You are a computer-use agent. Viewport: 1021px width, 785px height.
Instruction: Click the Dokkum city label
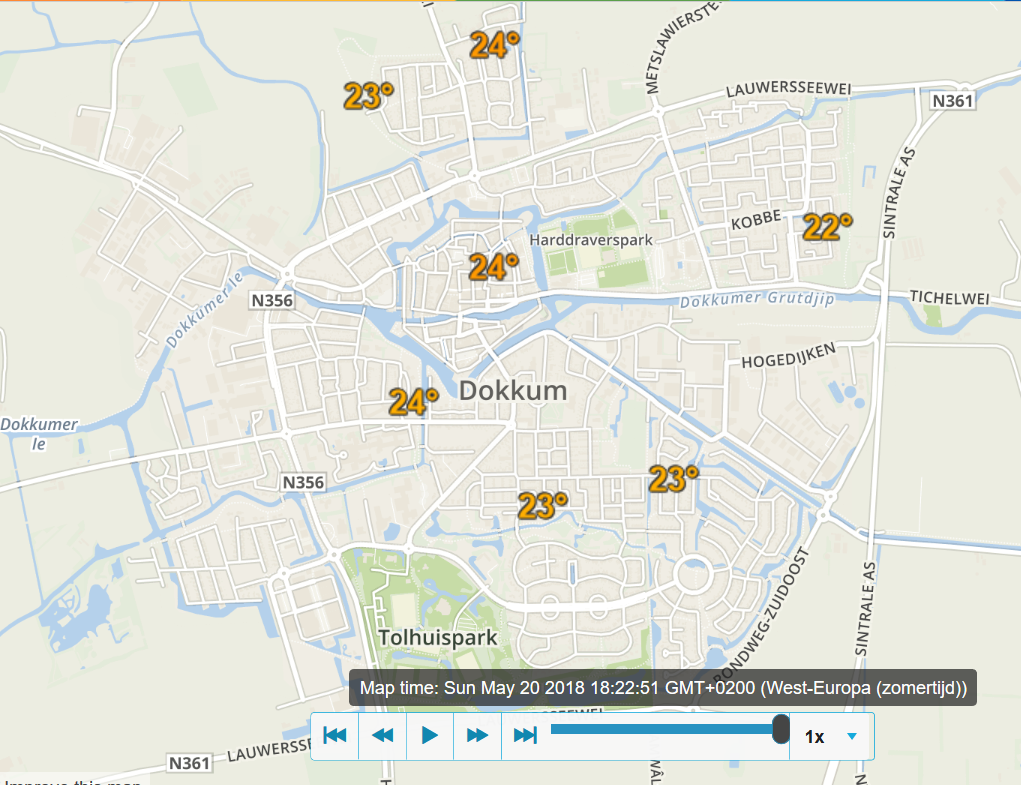point(513,391)
